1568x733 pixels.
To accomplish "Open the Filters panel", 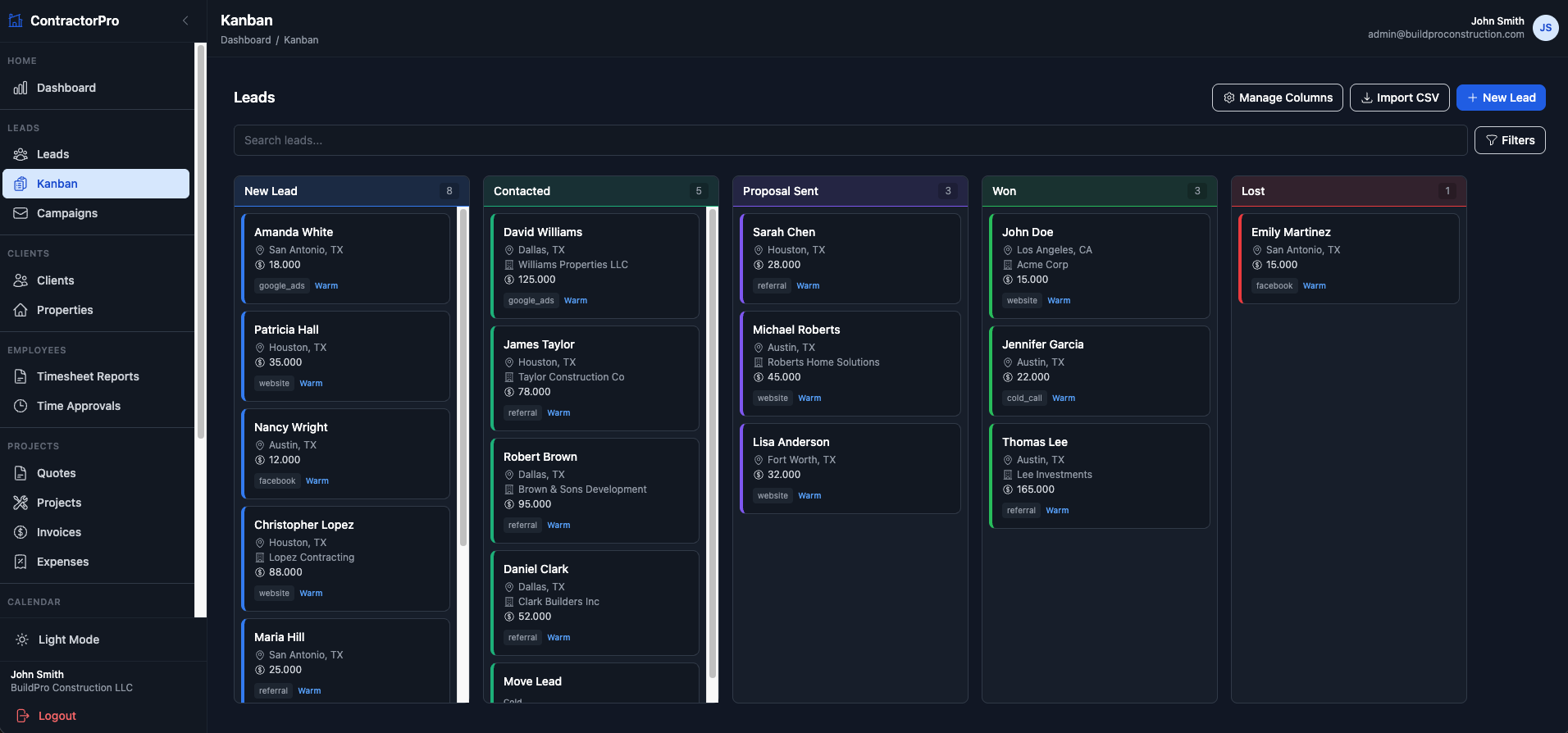I will click(1510, 140).
